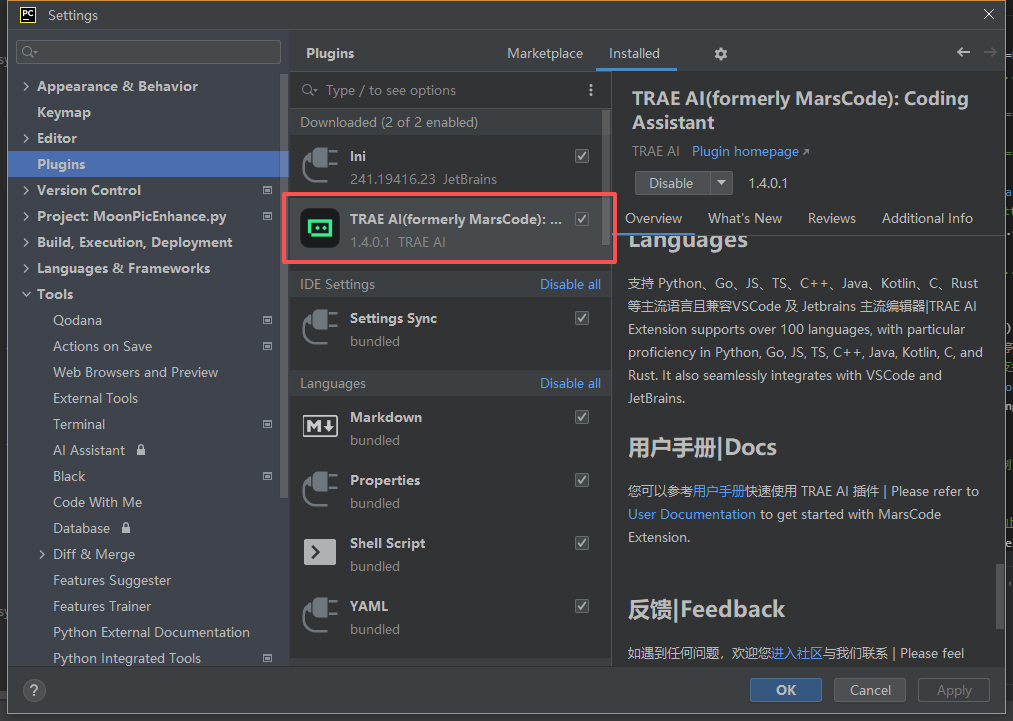Click the project-level icon beside Black
The width and height of the screenshot is (1013, 721).
pos(267,476)
